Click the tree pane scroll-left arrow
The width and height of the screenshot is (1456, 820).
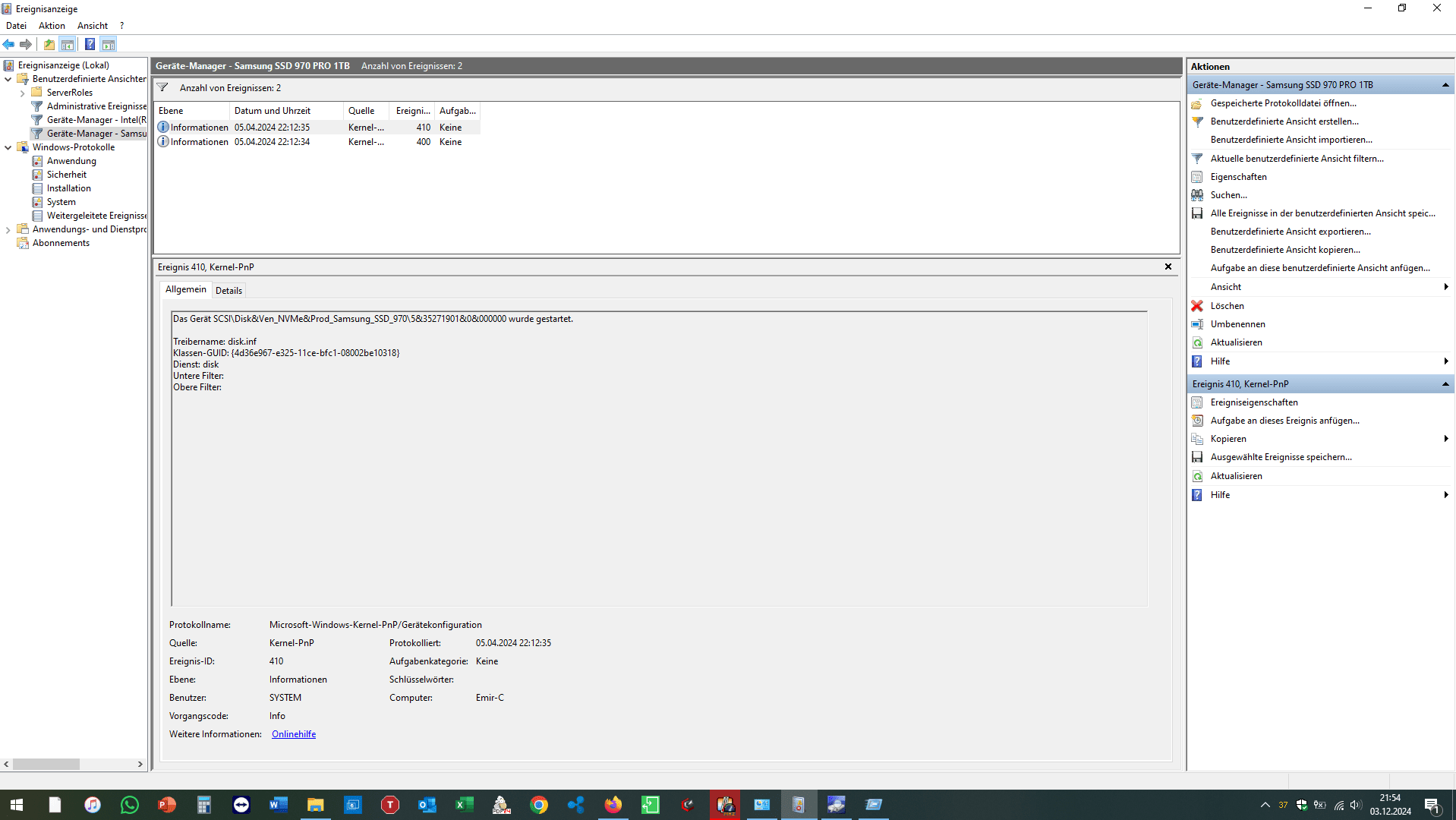[x=6, y=765]
